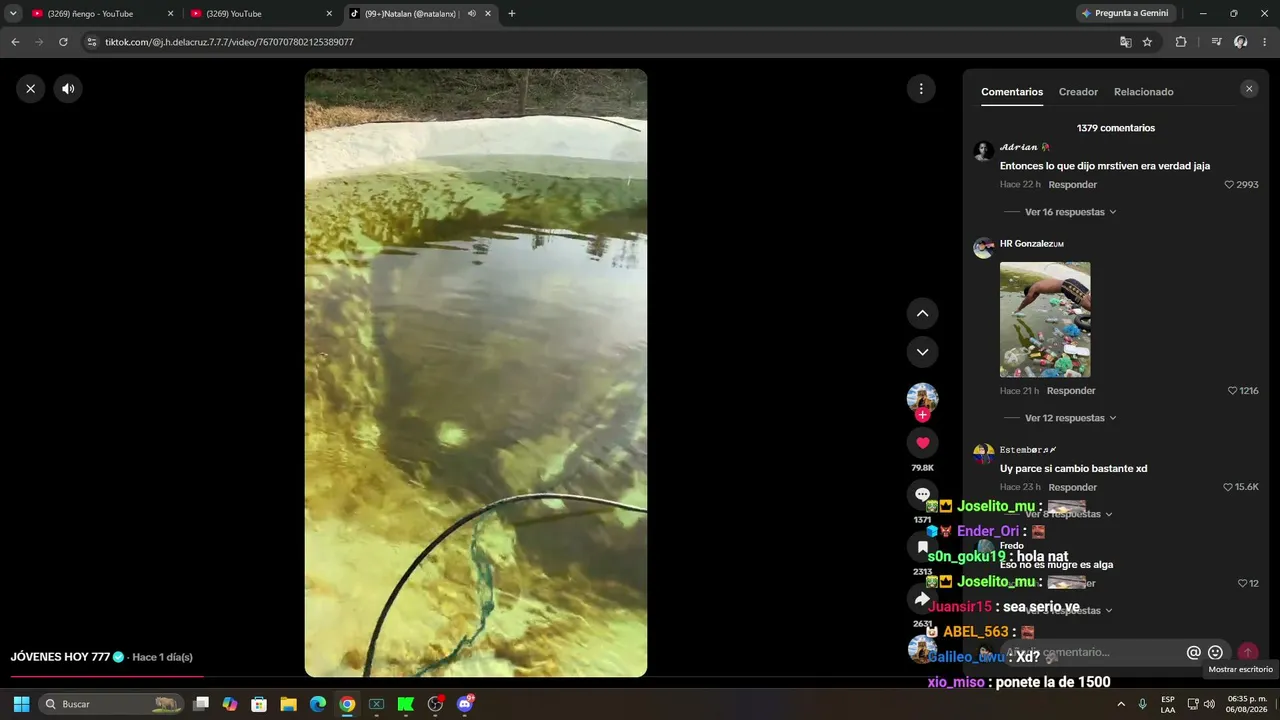Open the video's three-dot options menu
Screen dimensions: 1280x720
[x=921, y=89]
